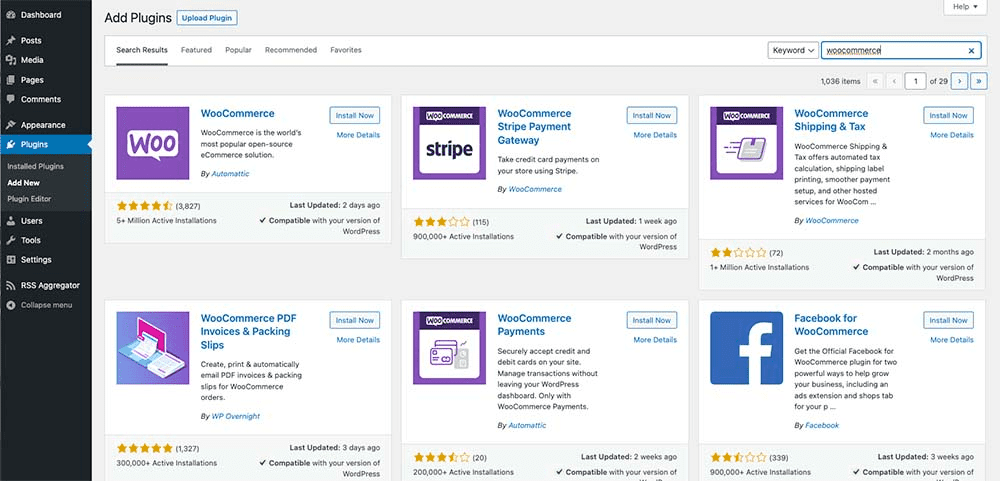This screenshot has width=1000, height=481.
Task: Switch to the Recommended tab
Action: pos(291,50)
